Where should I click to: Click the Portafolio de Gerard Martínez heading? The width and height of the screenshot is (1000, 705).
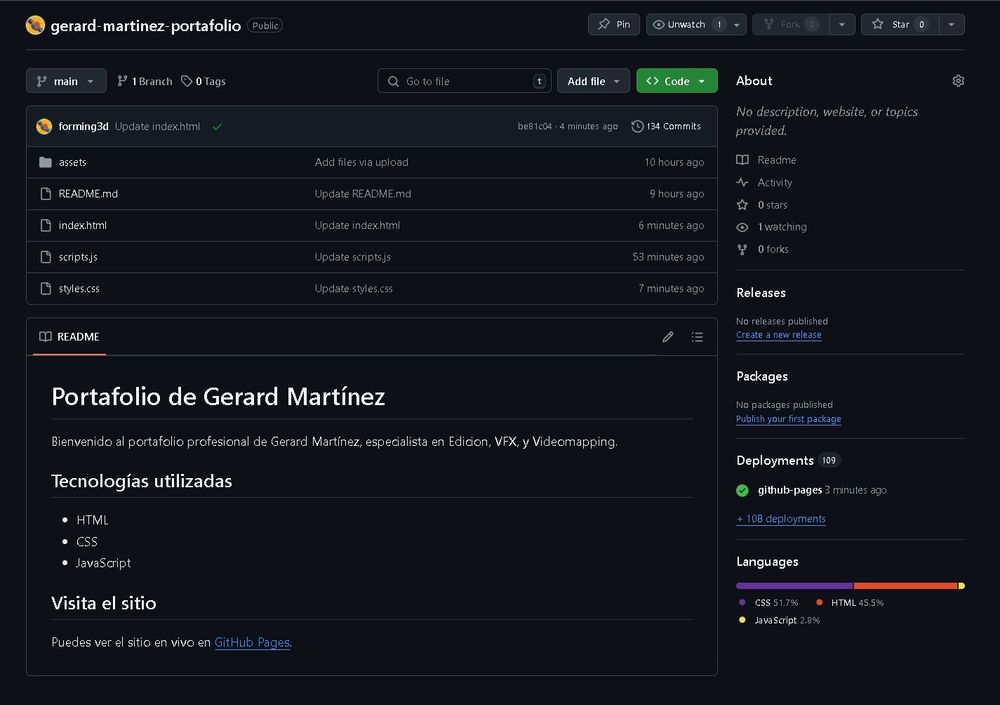pos(218,396)
